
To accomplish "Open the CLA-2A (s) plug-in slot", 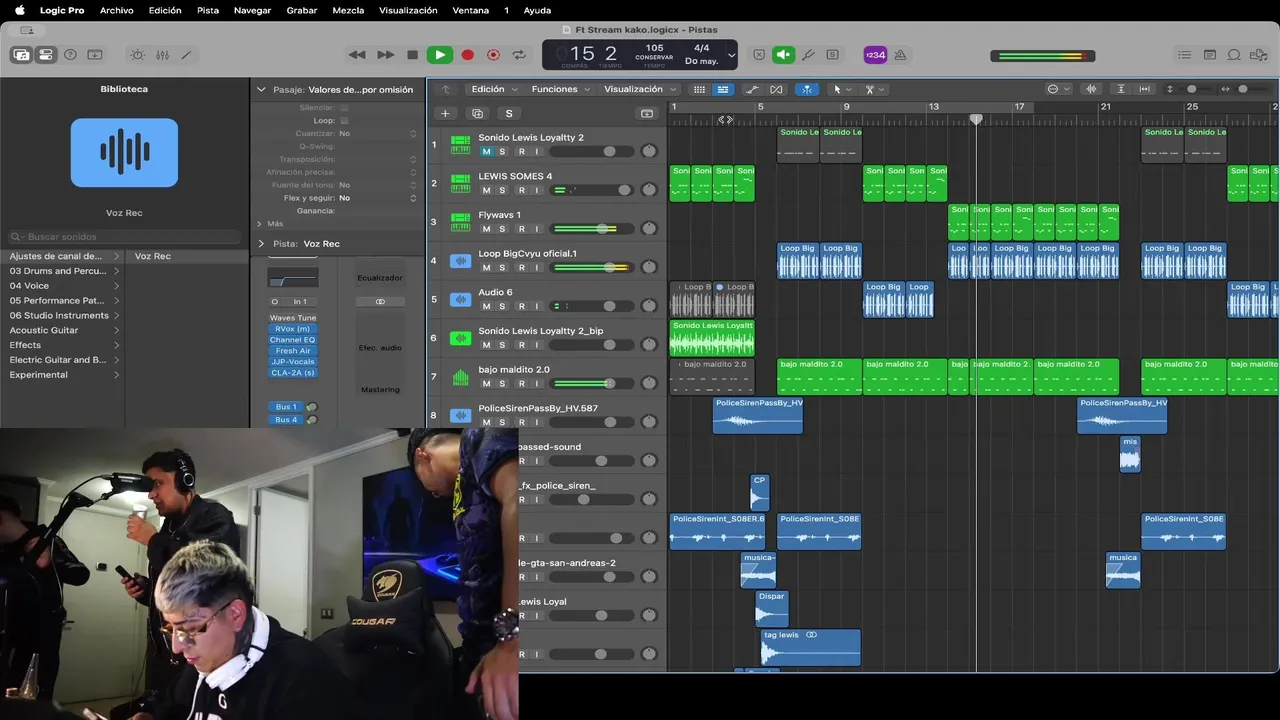I will click(x=292, y=373).
